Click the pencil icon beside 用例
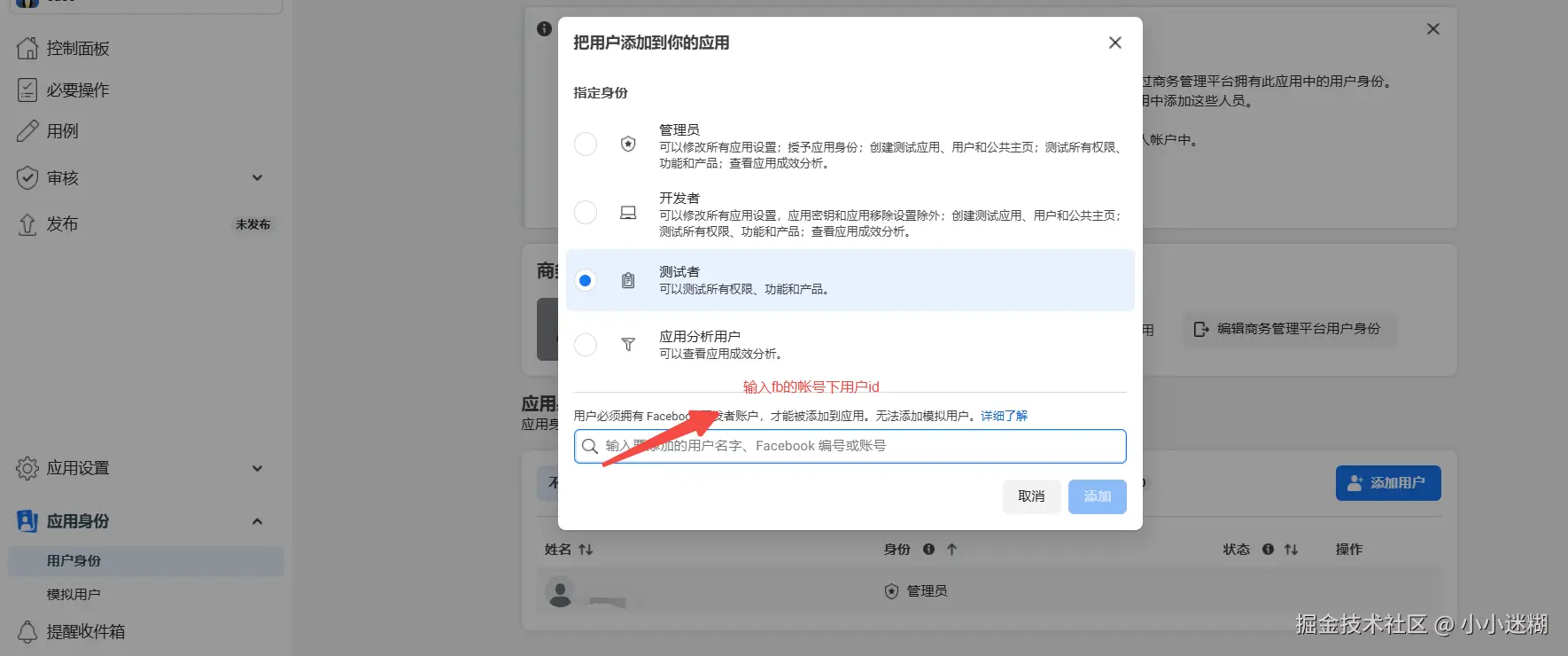The height and width of the screenshot is (656, 1568). [27, 131]
